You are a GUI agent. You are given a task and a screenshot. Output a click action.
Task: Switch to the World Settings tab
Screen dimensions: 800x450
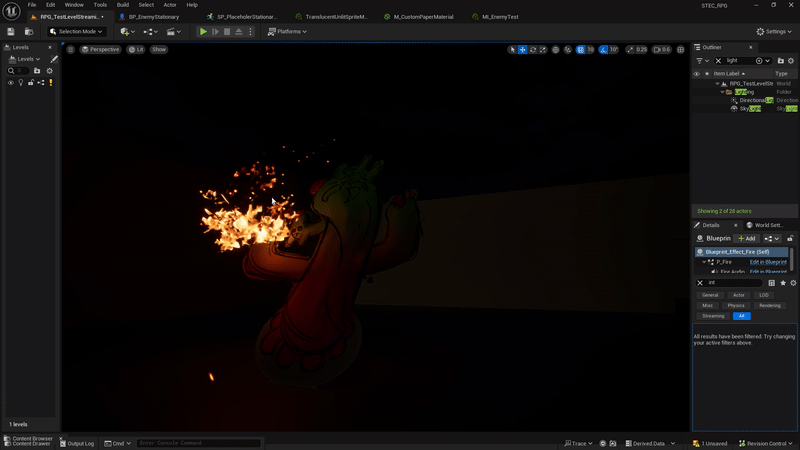pyautogui.click(x=764, y=225)
